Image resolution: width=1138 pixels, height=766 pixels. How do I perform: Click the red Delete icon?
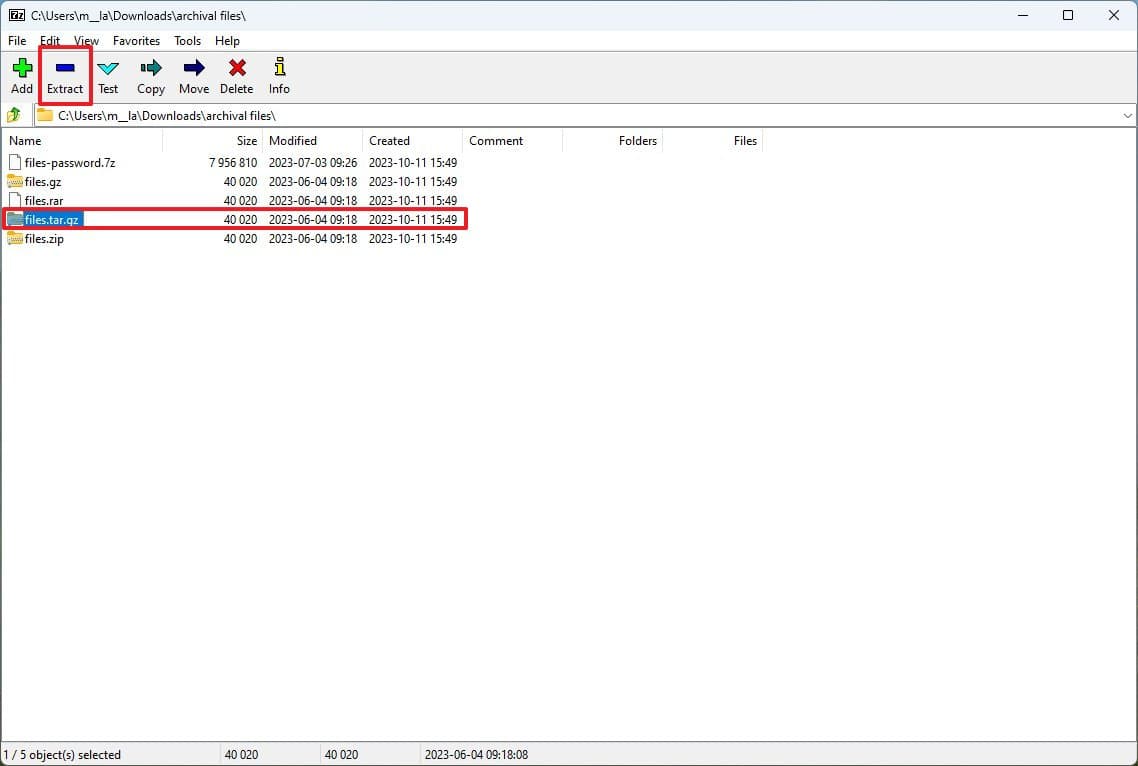(x=237, y=69)
